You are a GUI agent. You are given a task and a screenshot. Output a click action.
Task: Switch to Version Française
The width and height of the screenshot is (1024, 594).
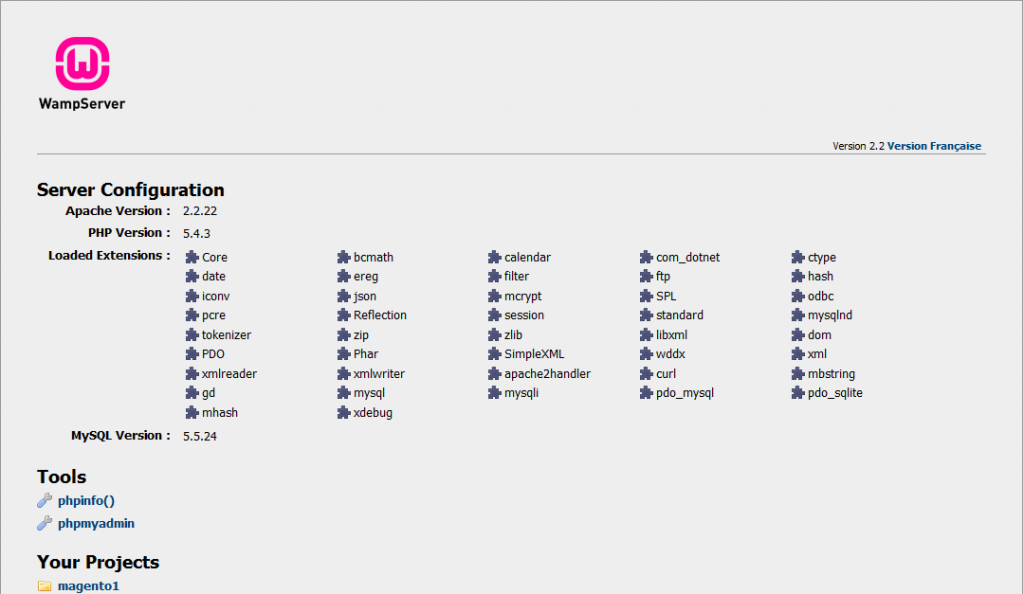[934, 146]
